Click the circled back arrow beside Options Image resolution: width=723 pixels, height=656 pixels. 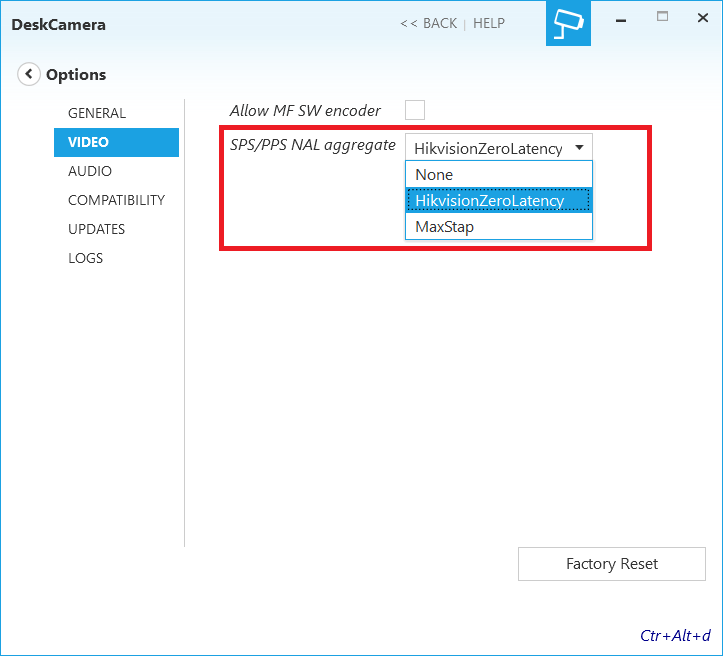click(x=29, y=74)
